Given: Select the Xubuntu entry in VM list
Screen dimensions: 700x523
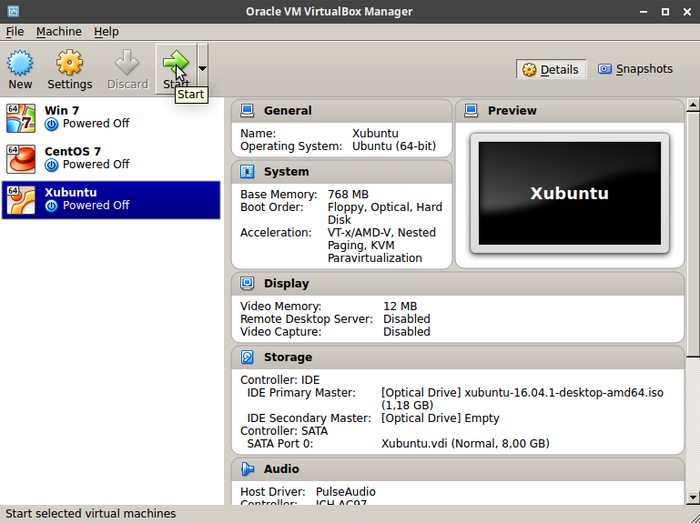Looking at the screenshot, I should (x=111, y=199).
